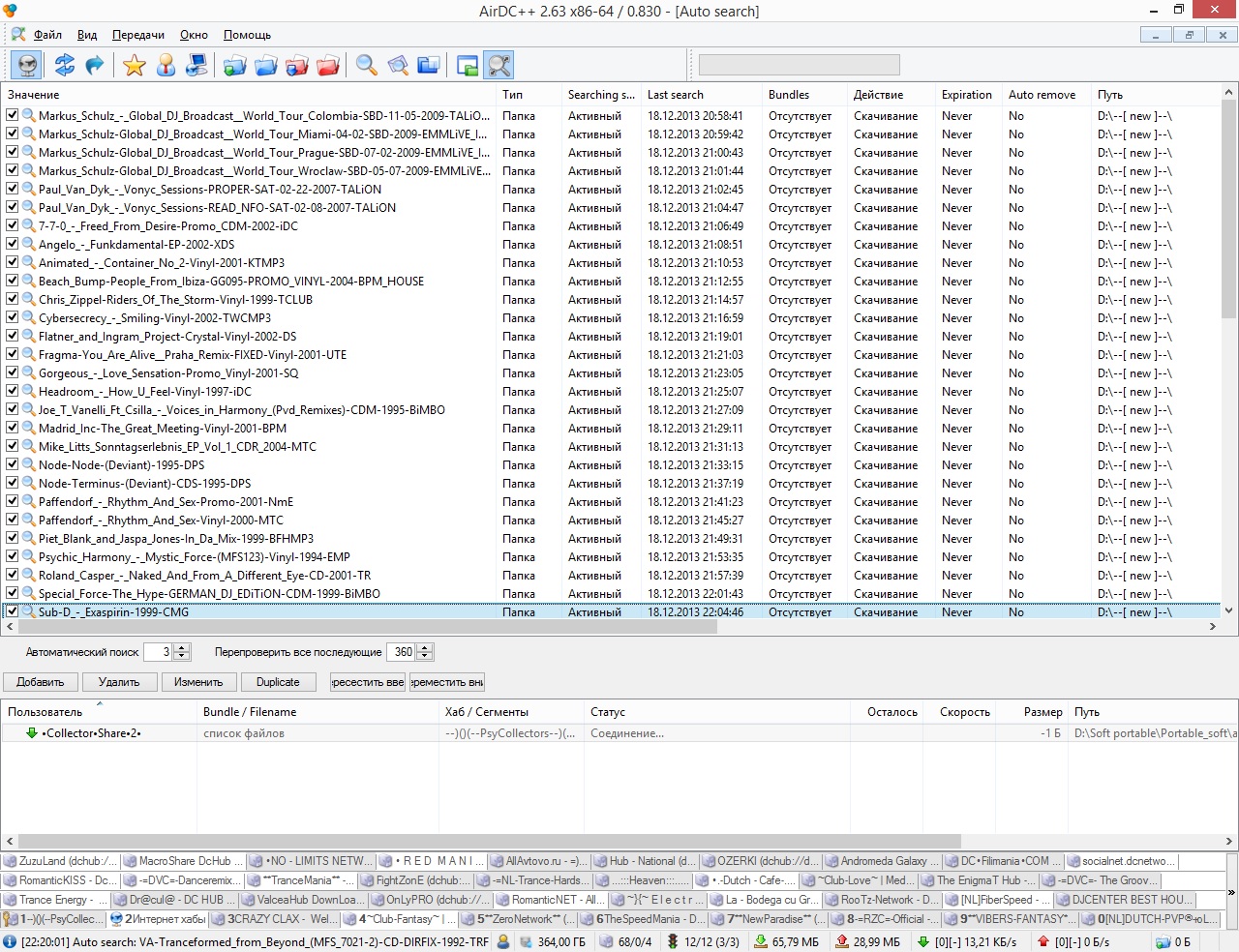Image resolution: width=1239 pixels, height=952 pixels.
Task: Open the Вид menu
Action: coord(87,35)
